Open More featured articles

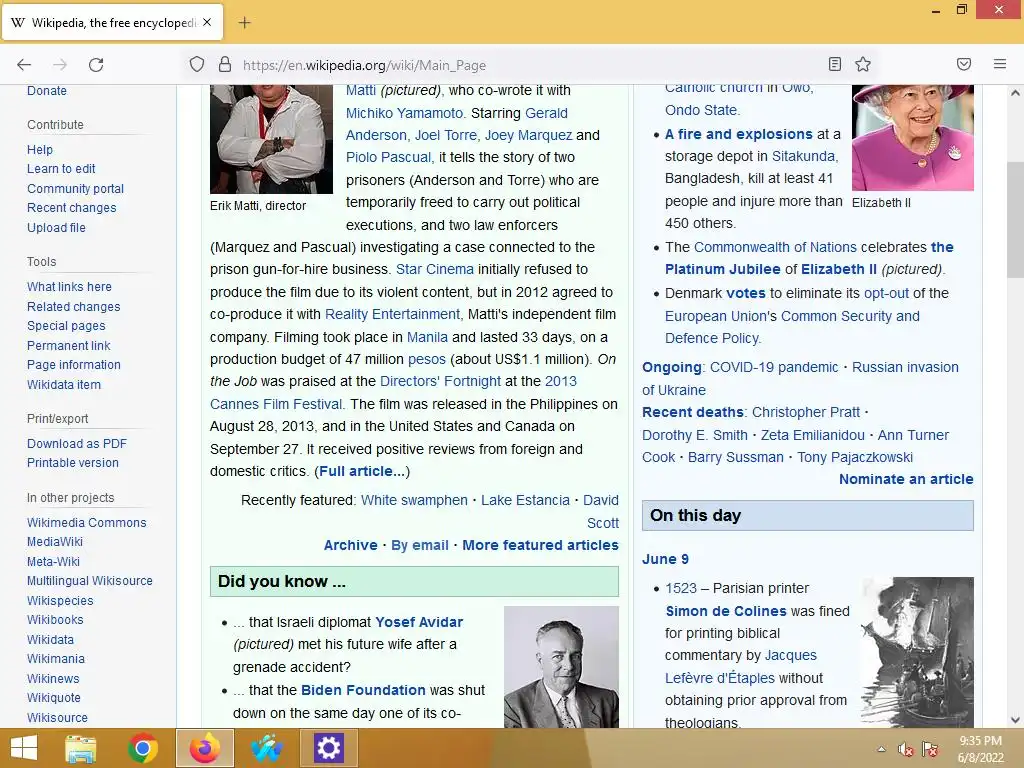540,545
